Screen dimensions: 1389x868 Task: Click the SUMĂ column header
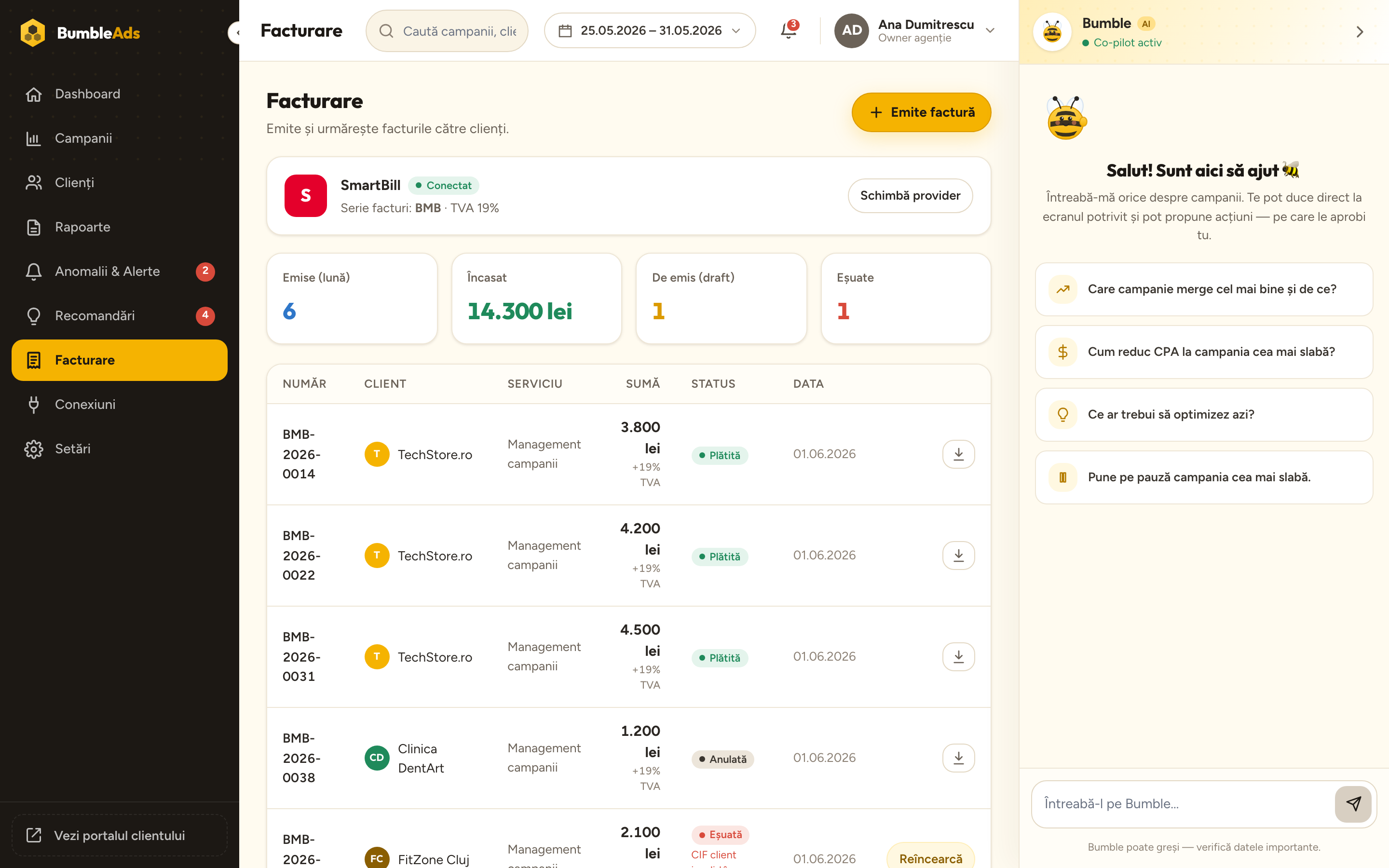[643, 383]
